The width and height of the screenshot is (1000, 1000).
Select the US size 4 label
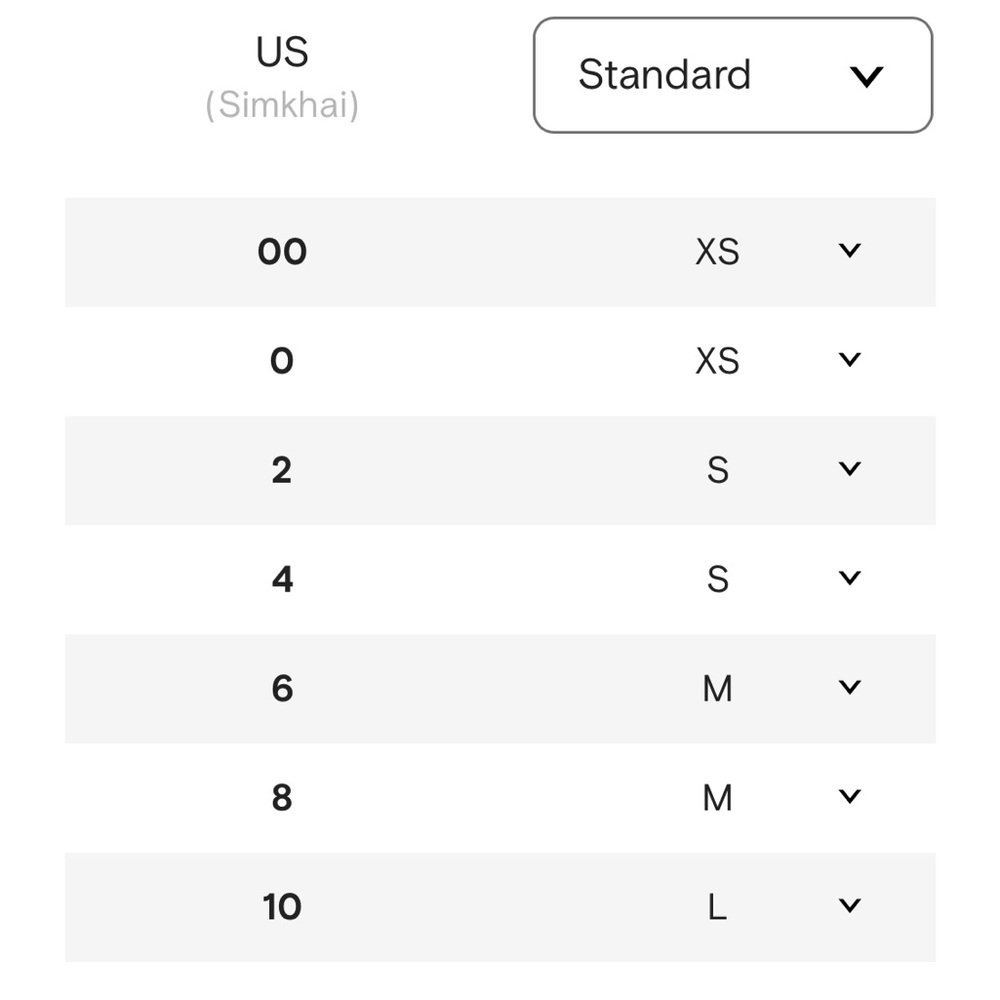(x=282, y=579)
